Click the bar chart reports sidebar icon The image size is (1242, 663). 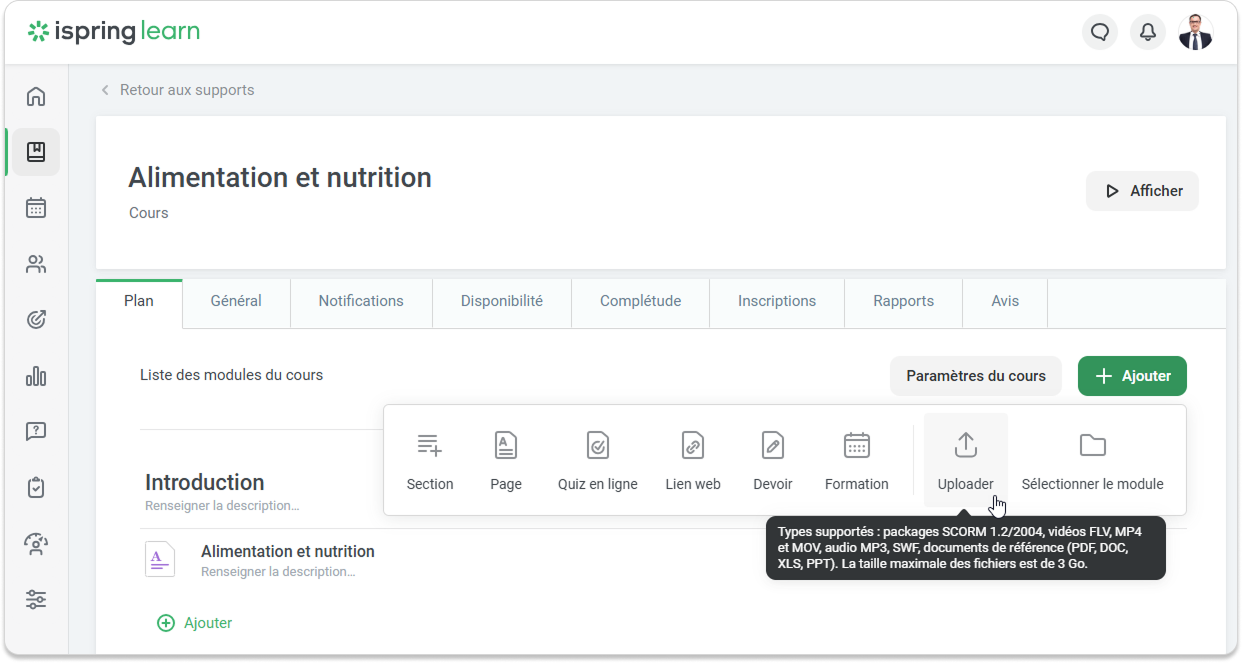[x=36, y=376]
